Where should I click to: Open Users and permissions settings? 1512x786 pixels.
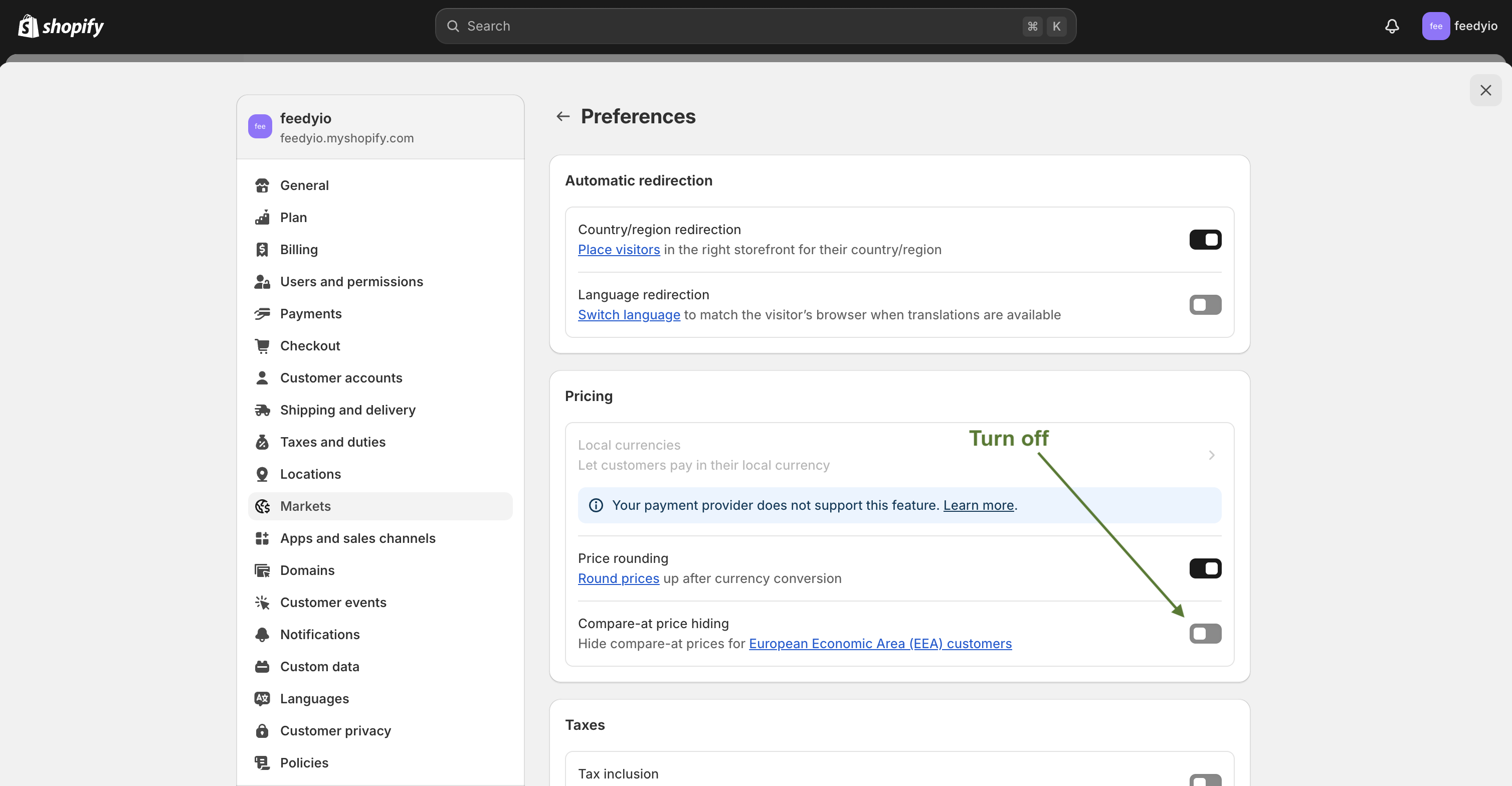381,282
